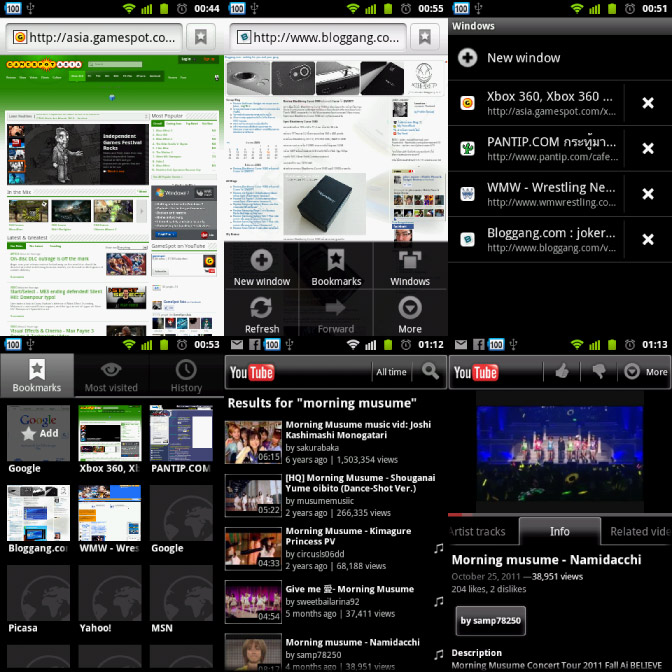
Task: Close the Bloggang.com joker window
Action: (x=648, y=239)
